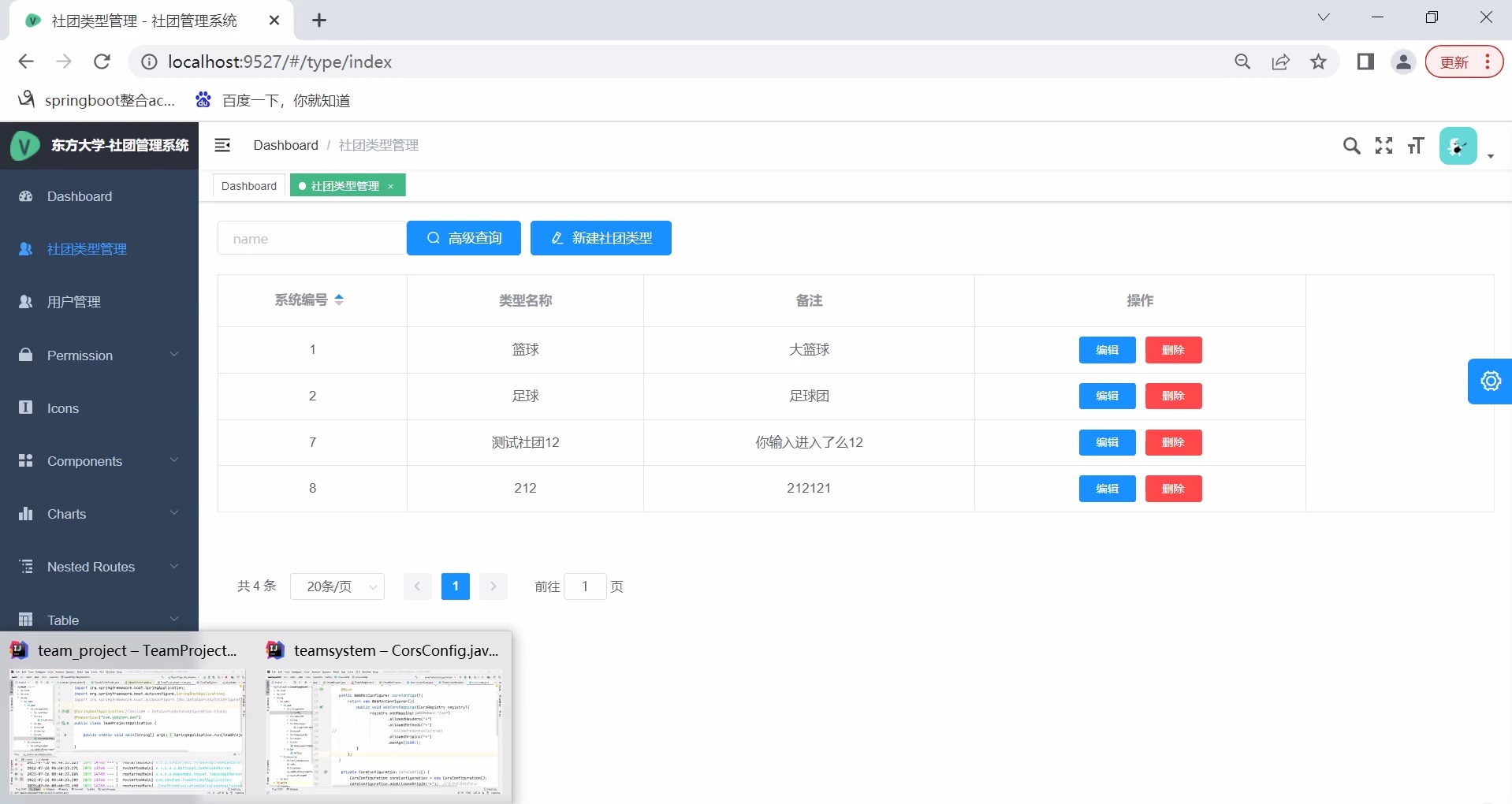The width and height of the screenshot is (1512, 804).
Task: Open the settings gear on the right edge
Action: (x=1492, y=381)
